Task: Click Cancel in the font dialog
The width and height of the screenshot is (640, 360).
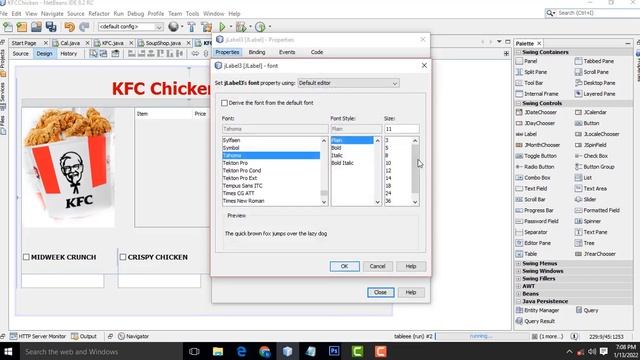Action: [x=378, y=267]
